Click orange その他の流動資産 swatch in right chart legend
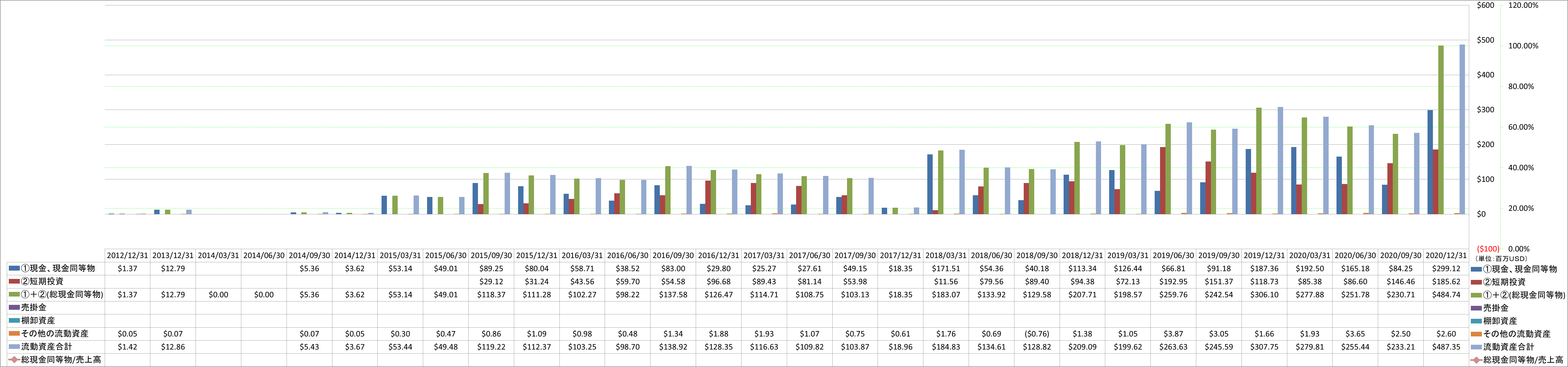 click(x=1475, y=334)
